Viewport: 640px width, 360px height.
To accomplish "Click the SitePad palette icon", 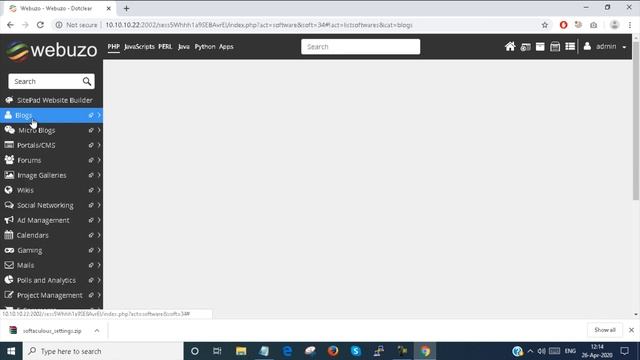I will pyautogui.click(x=9, y=100).
